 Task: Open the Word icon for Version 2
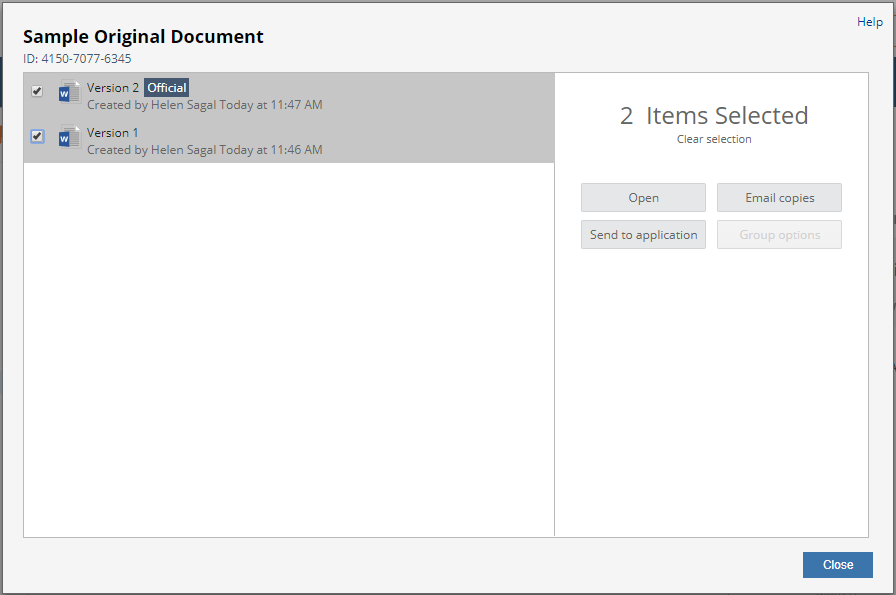coord(68,93)
